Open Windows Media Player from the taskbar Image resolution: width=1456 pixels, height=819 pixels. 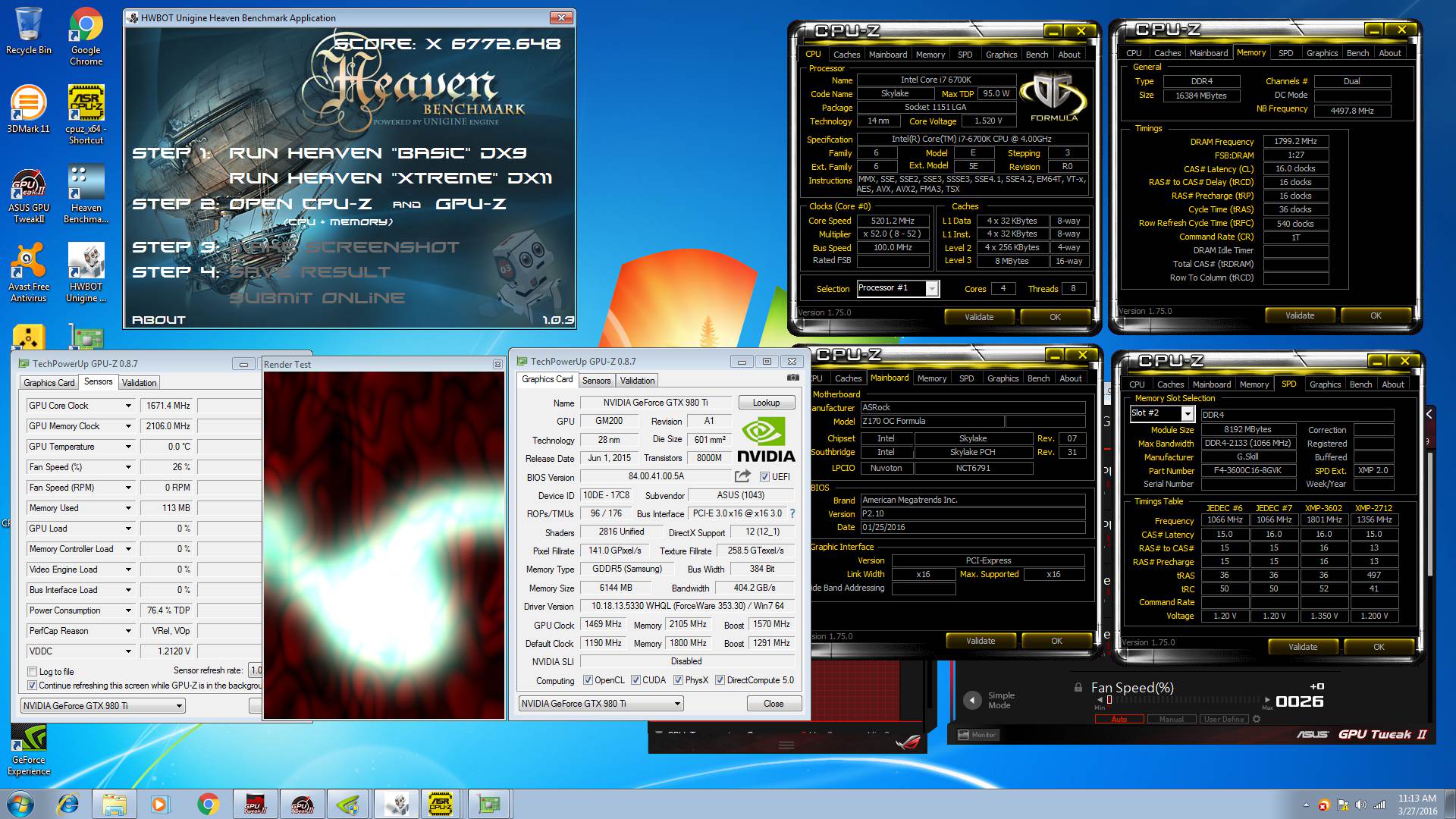click(x=161, y=805)
